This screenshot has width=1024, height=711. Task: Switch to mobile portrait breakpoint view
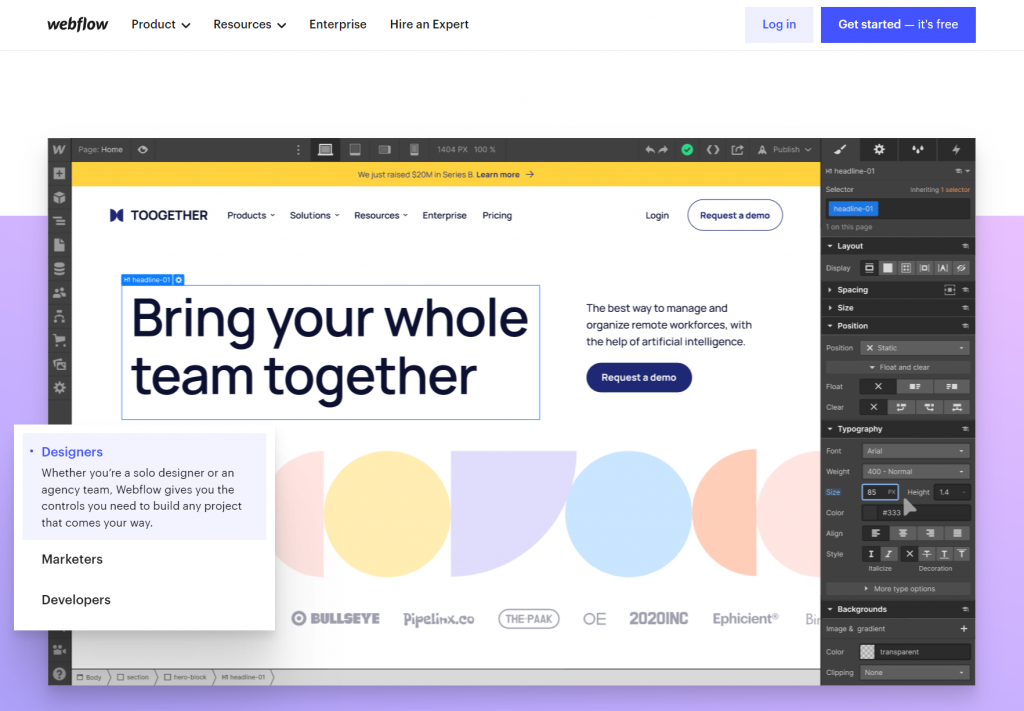pos(414,150)
